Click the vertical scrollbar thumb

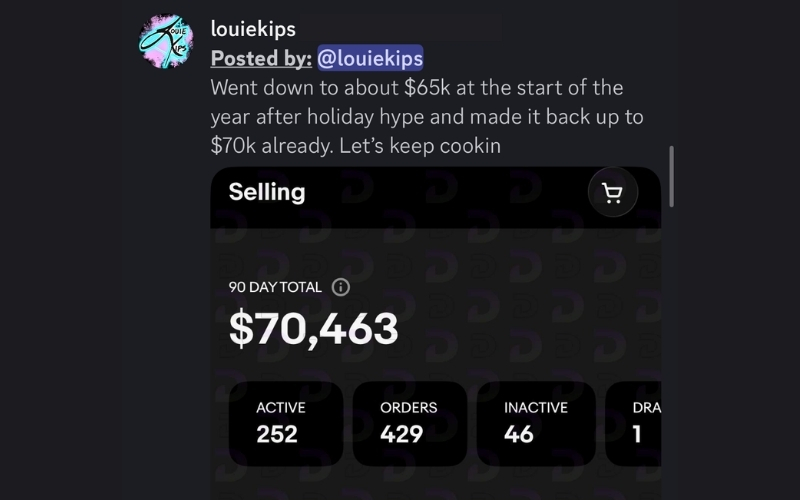click(x=671, y=177)
